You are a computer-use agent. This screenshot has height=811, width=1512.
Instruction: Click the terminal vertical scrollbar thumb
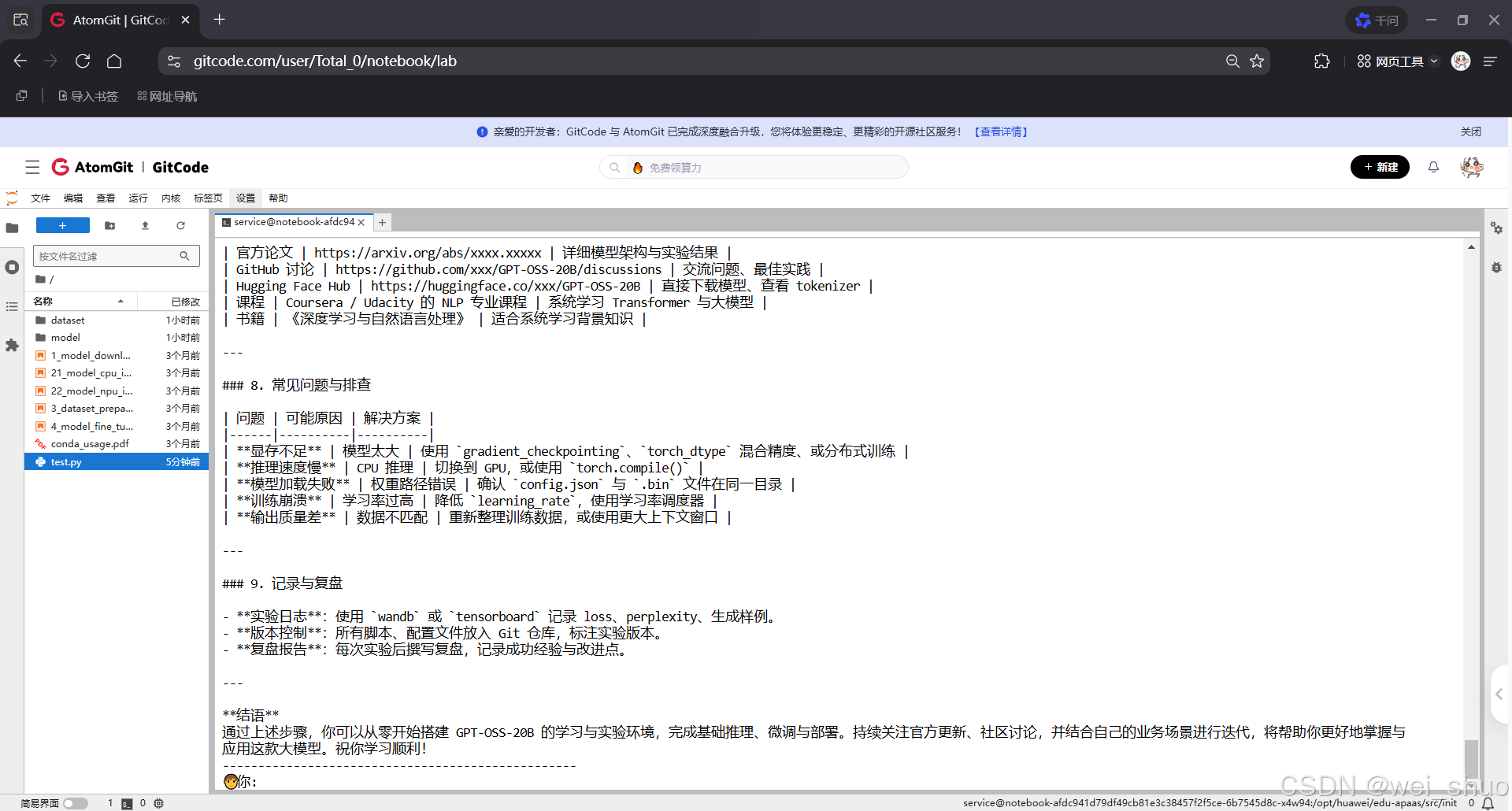[x=1471, y=759]
